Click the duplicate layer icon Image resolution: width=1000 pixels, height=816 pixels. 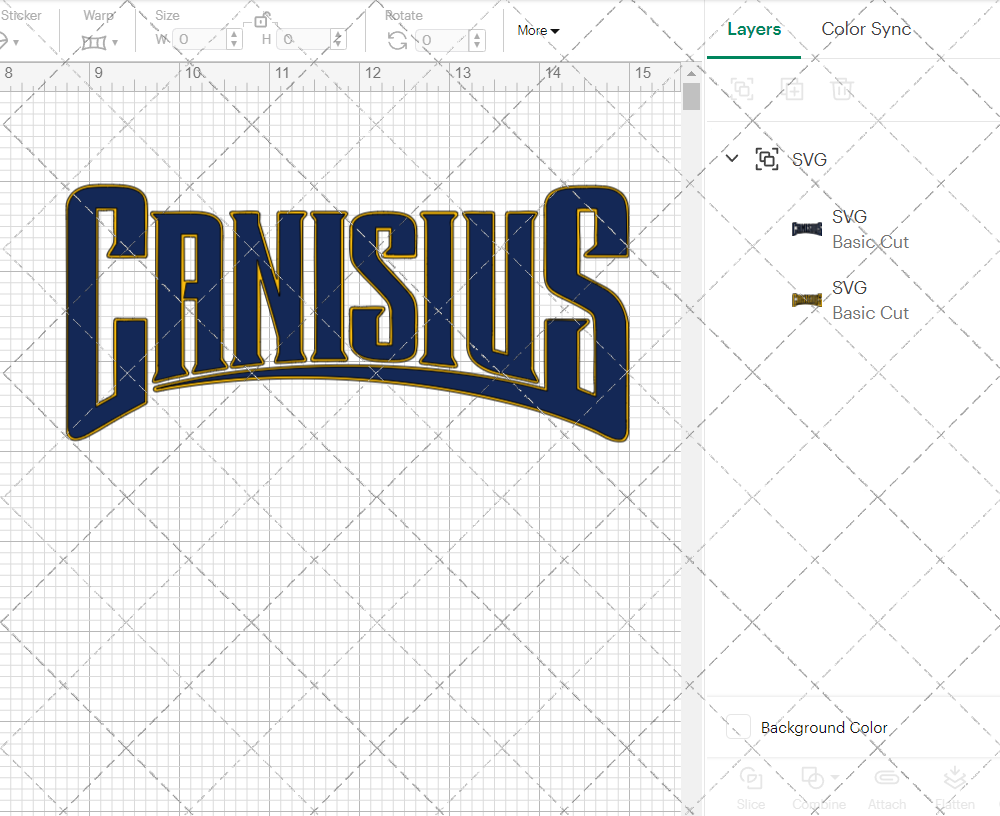tap(792, 89)
